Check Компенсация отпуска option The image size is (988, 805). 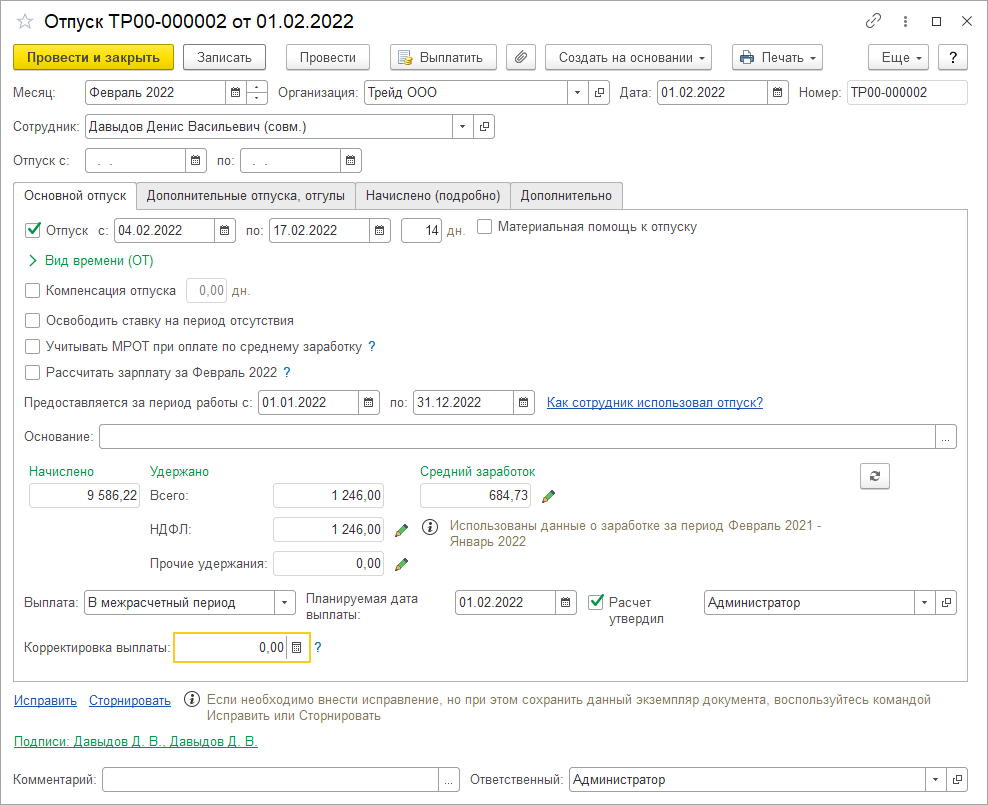(32, 291)
